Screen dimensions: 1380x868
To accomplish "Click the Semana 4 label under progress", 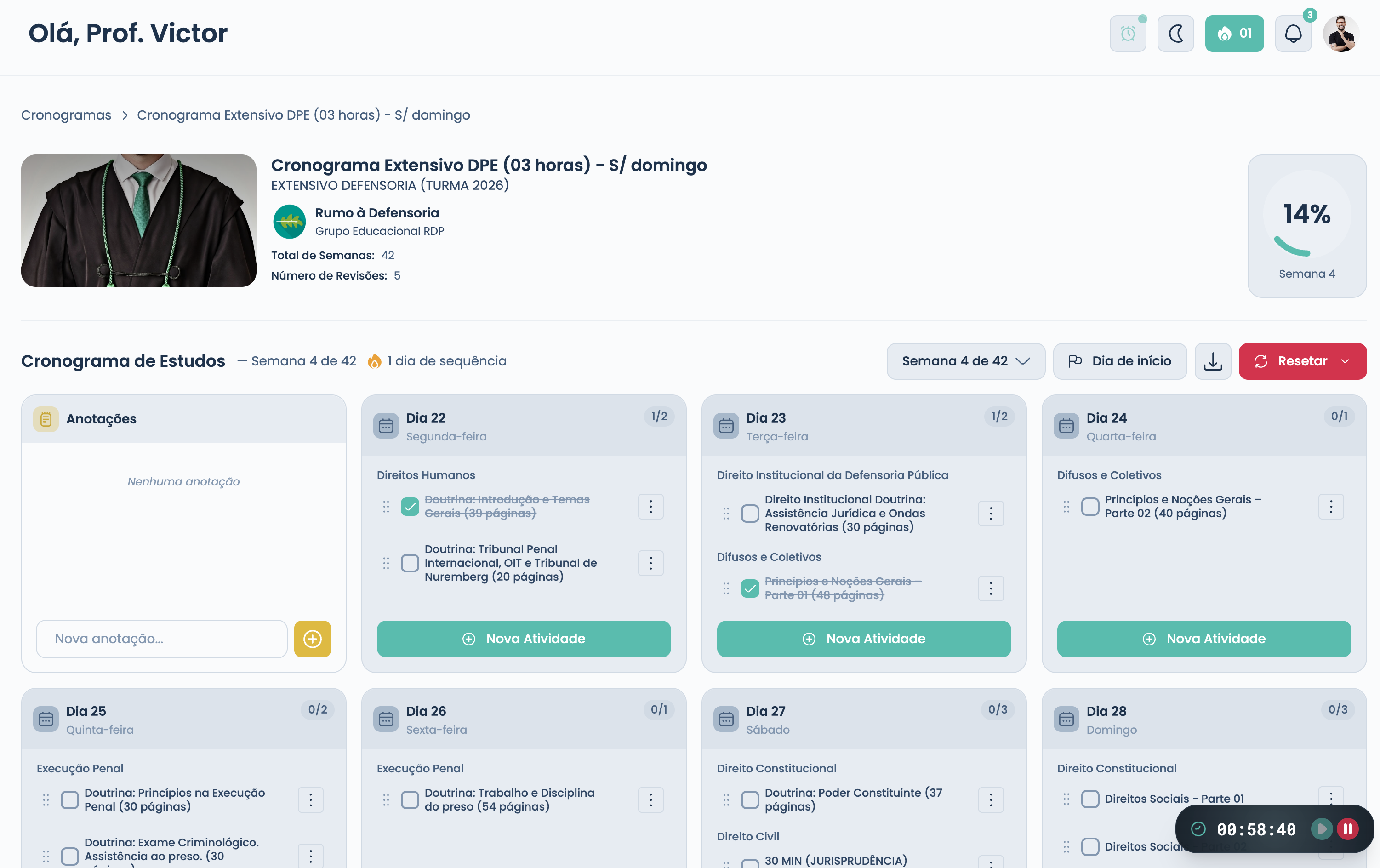I will pos(1306,274).
